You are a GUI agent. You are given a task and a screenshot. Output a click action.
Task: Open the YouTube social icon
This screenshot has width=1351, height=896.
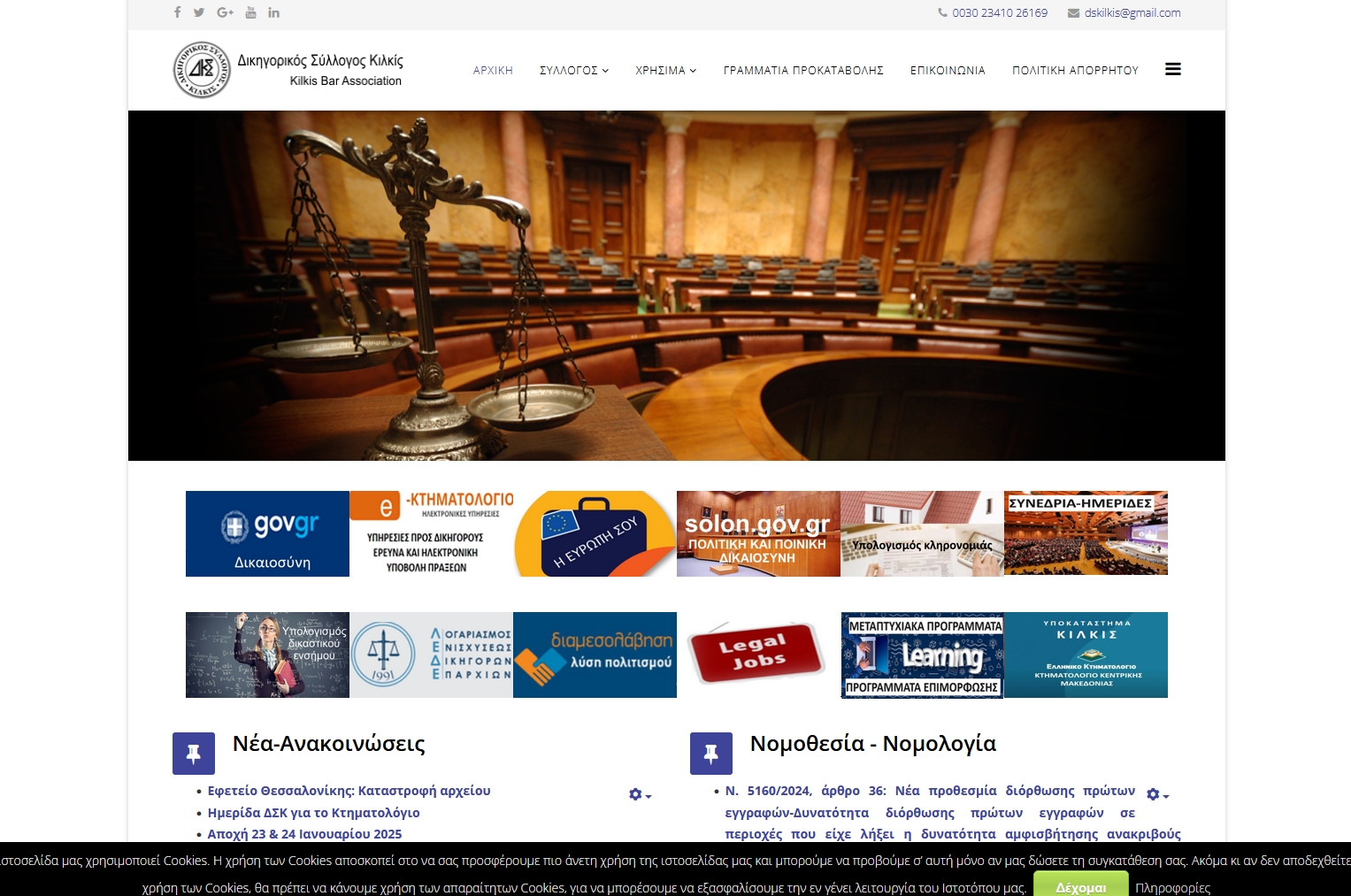pyautogui.click(x=250, y=12)
